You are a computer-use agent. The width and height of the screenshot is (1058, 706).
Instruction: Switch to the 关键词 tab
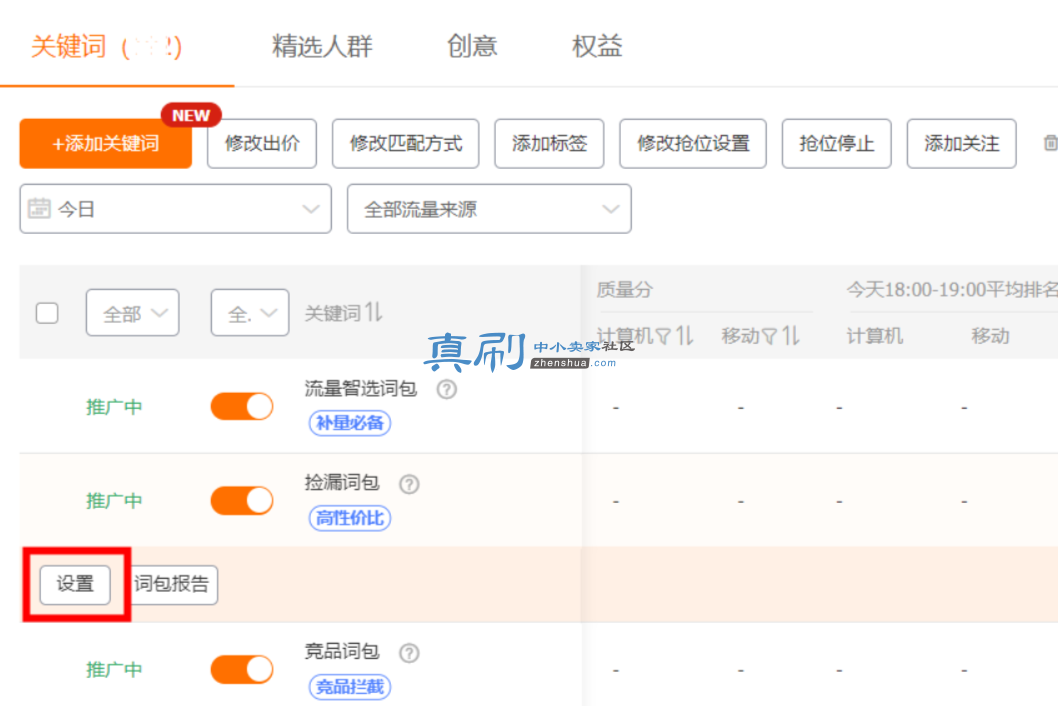[x=106, y=47]
